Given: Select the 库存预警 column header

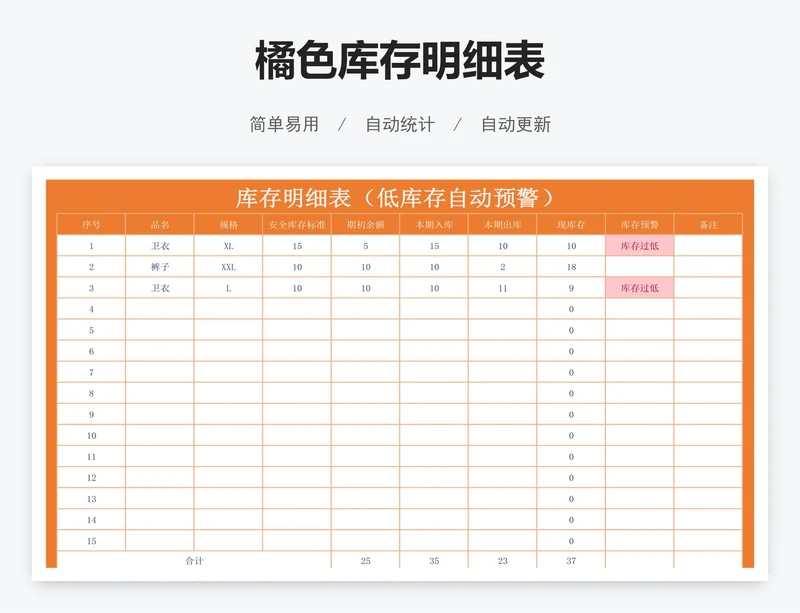Looking at the screenshot, I should (x=640, y=225).
